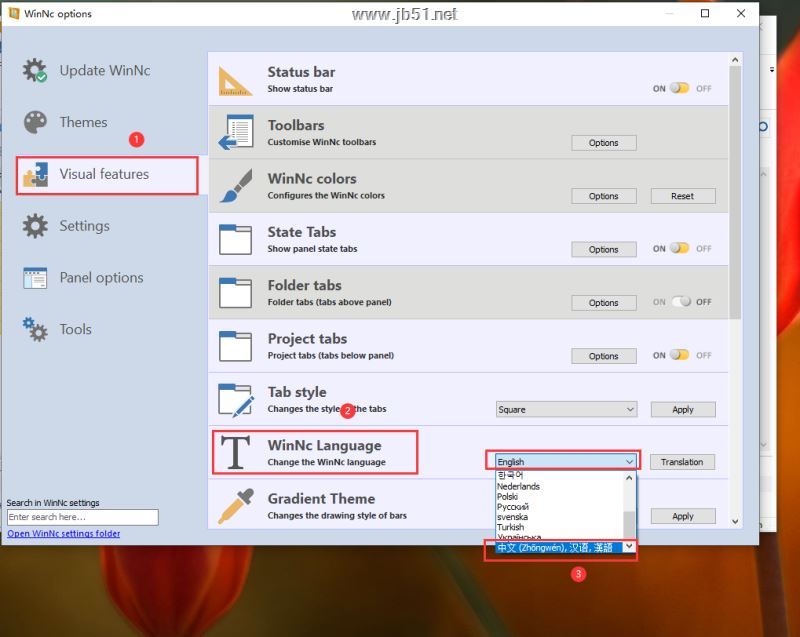The height and width of the screenshot is (637, 800).
Task: Click the Tools double-gear icon
Action: [35, 329]
